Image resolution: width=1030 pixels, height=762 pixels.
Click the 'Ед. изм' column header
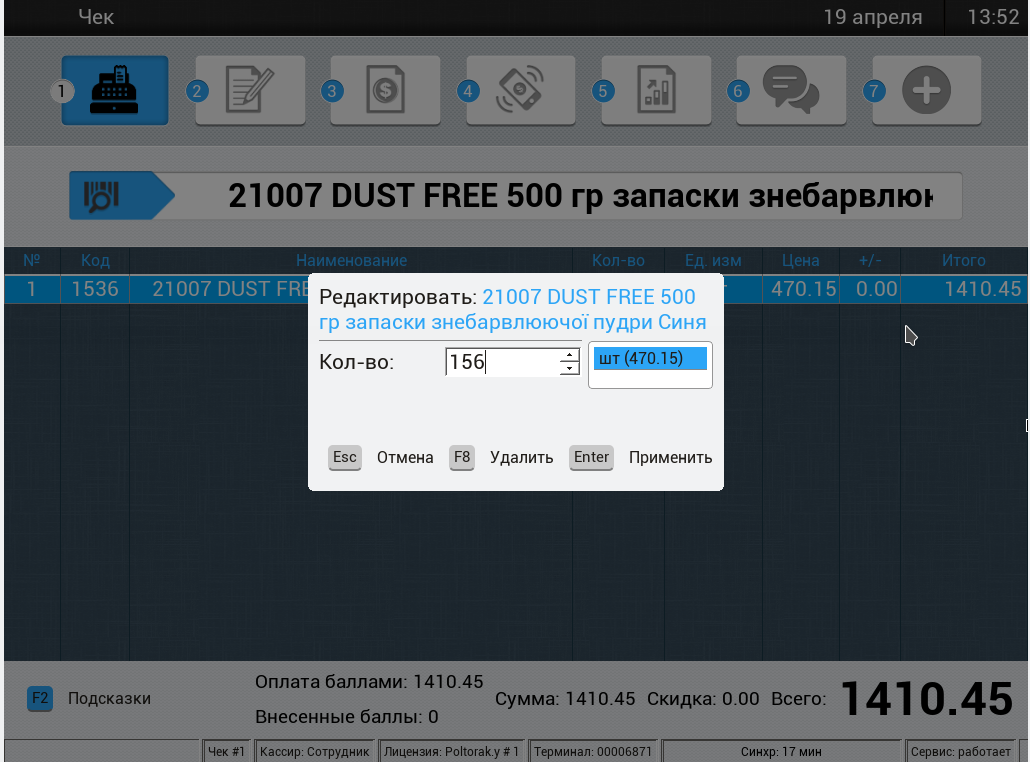click(713, 261)
